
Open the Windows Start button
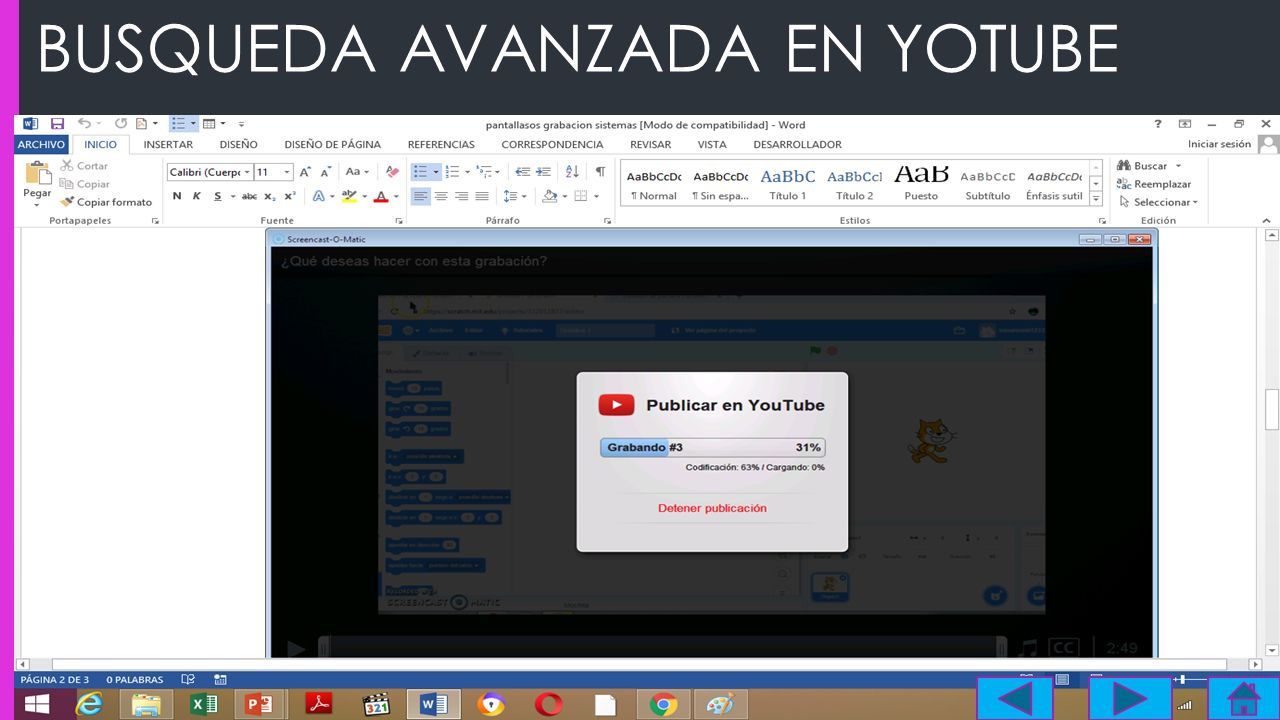[x=37, y=704]
